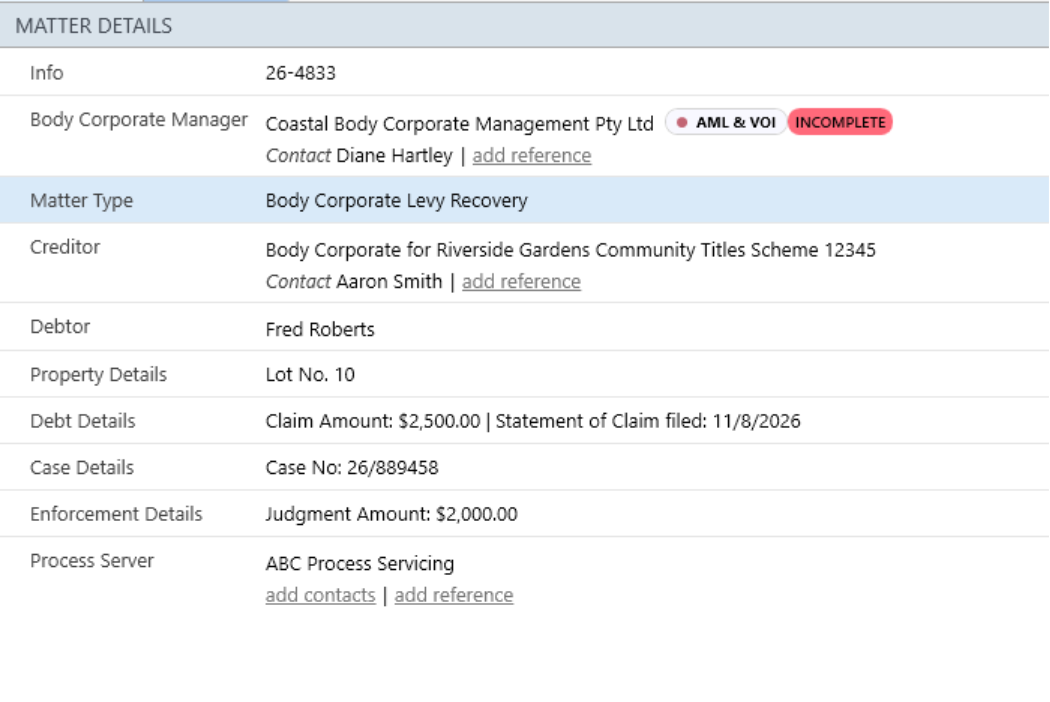Click the MATTER DETAILS header
The image size is (1050, 702).
(94, 26)
